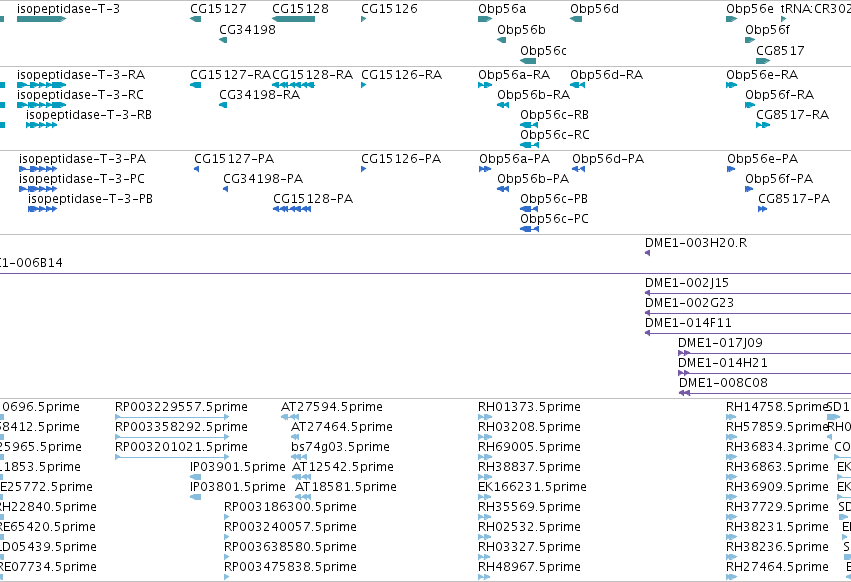Viewport: 851px width, 582px height.
Task: Select transcript CG8517-RA
Action: (x=792, y=115)
